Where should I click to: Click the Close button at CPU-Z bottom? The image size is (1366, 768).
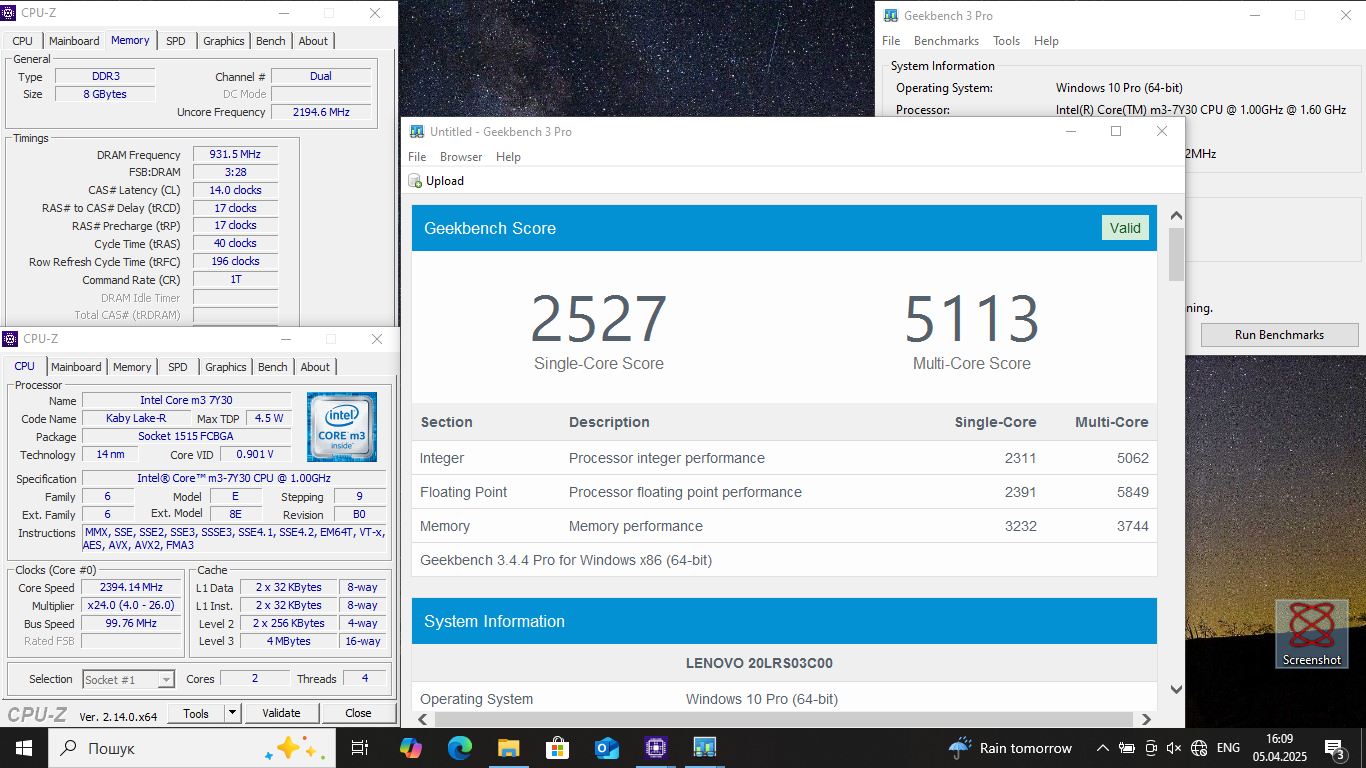tap(358, 713)
